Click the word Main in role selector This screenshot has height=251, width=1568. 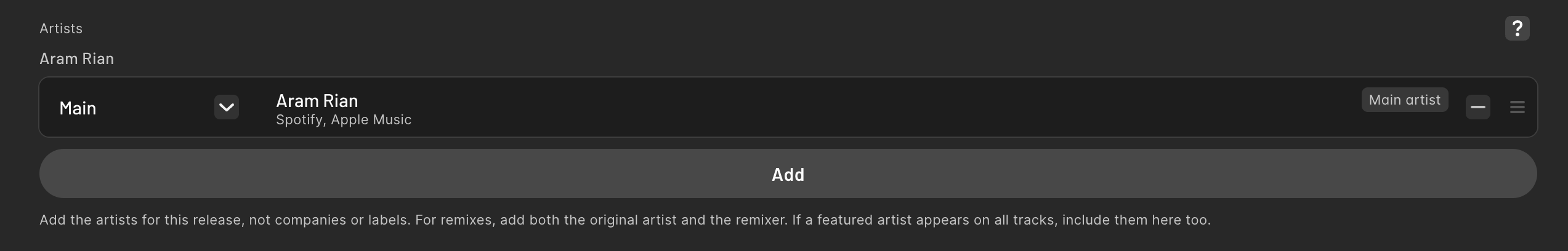(78, 108)
